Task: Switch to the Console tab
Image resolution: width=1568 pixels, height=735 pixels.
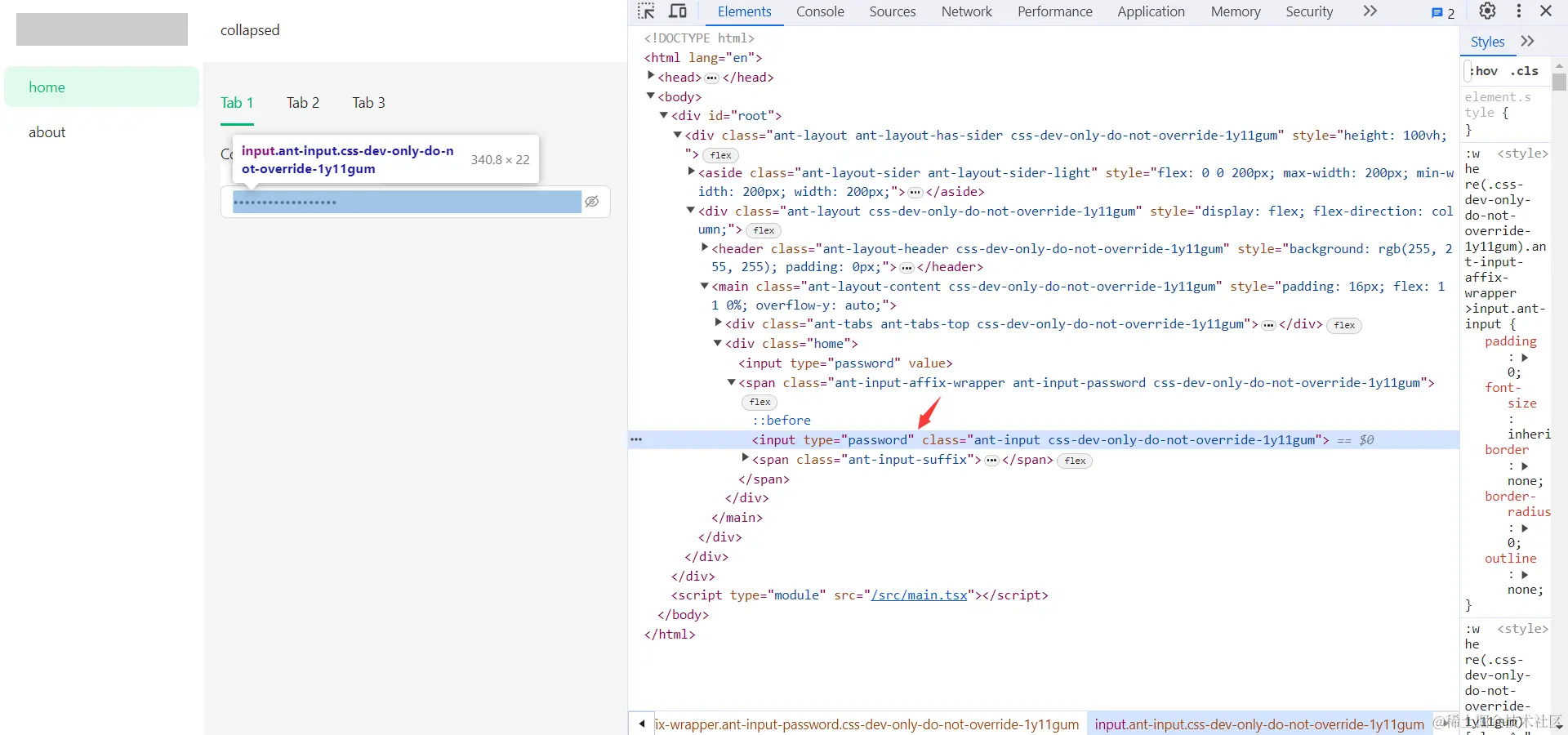Action: click(x=820, y=11)
